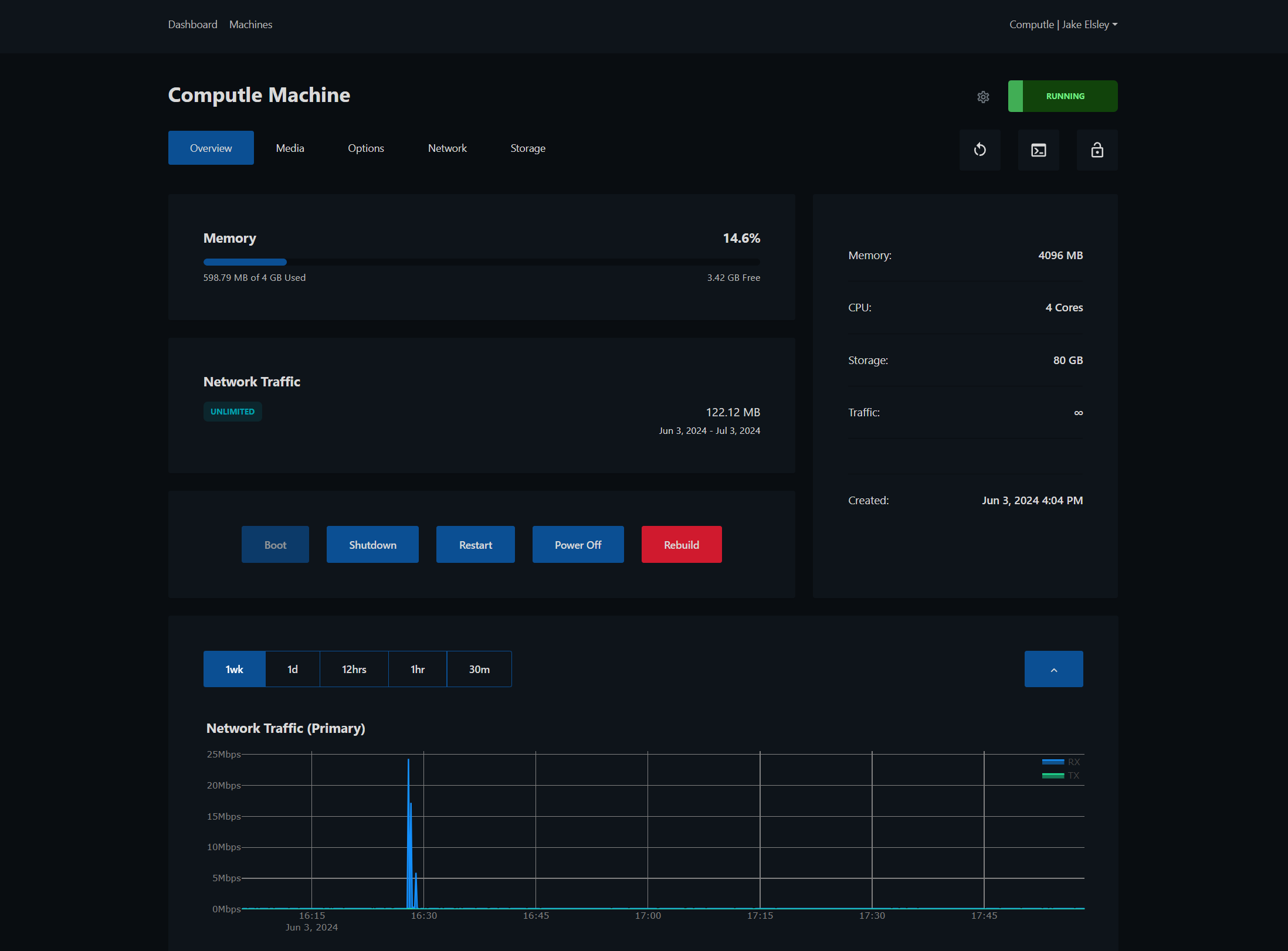Switch to the Storage tab
Viewport: 1288px width, 951px height.
527,148
